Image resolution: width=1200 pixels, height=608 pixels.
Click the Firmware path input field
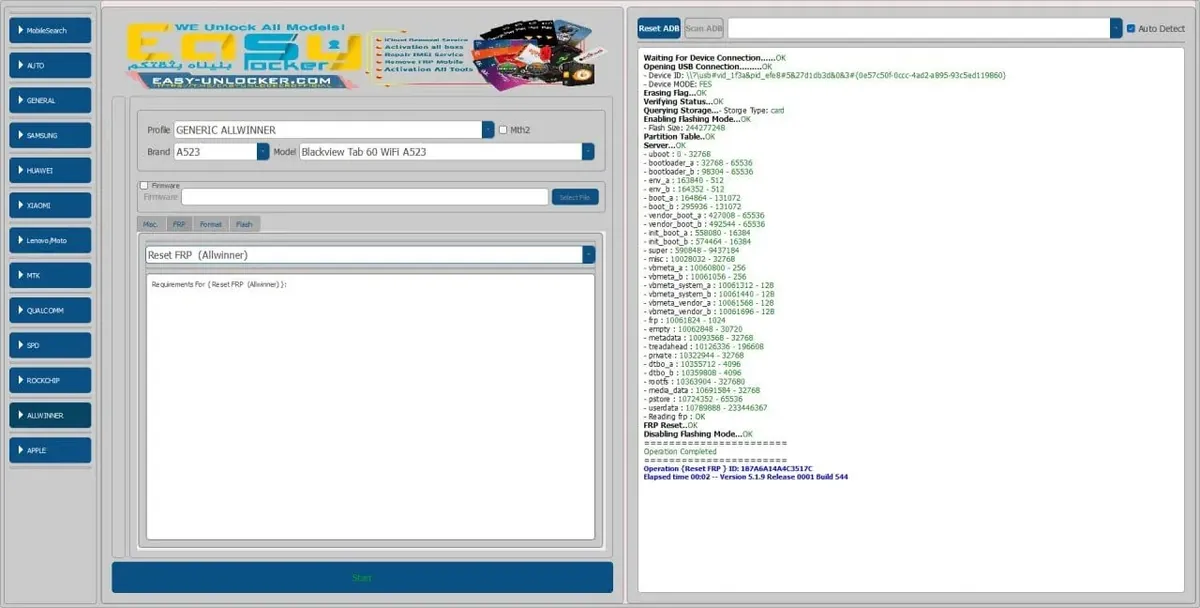tap(365, 197)
